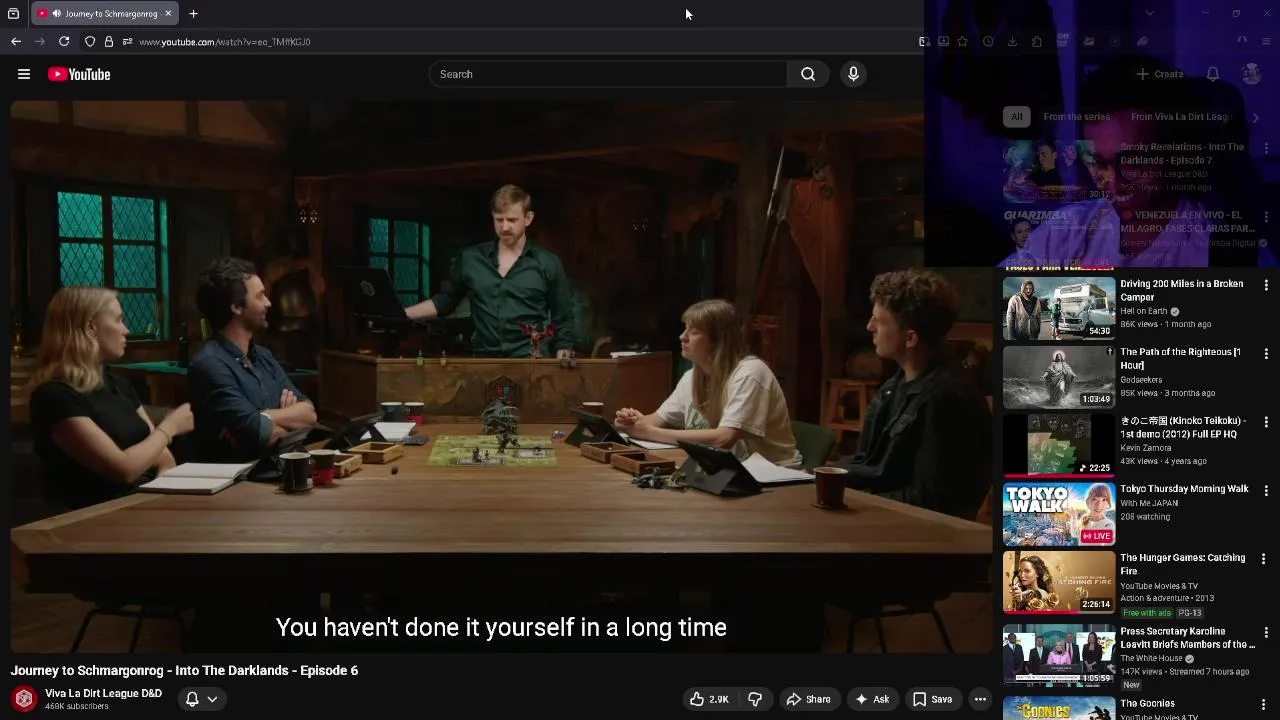Dislike the video with thumbs down
The height and width of the screenshot is (720, 1280).
(755, 699)
